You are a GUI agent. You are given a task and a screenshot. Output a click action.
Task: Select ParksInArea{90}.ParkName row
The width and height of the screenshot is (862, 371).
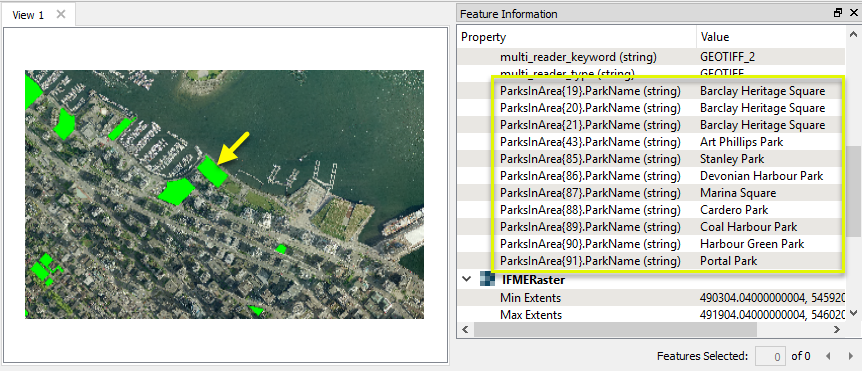651,244
